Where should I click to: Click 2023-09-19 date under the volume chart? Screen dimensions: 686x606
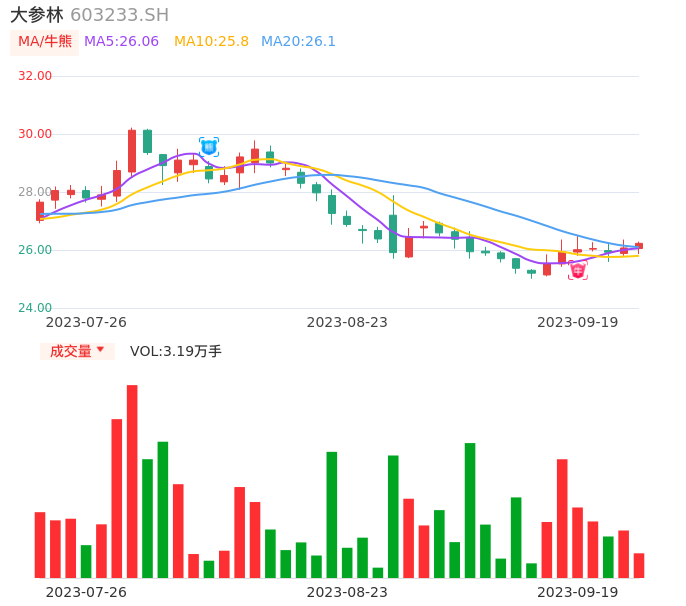pyautogui.click(x=578, y=592)
